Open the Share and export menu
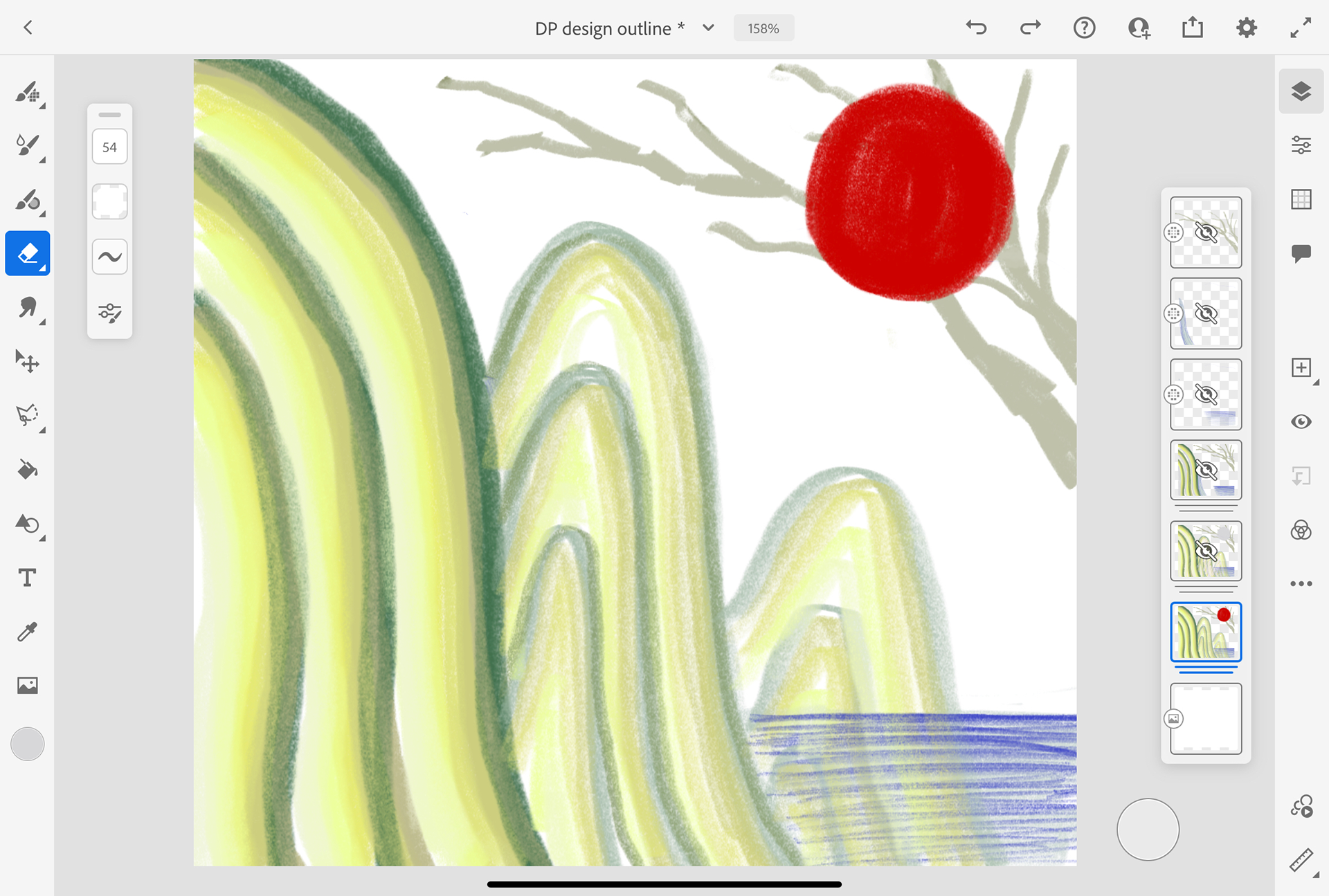This screenshot has height=896, width=1329. click(x=1193, y=28)
